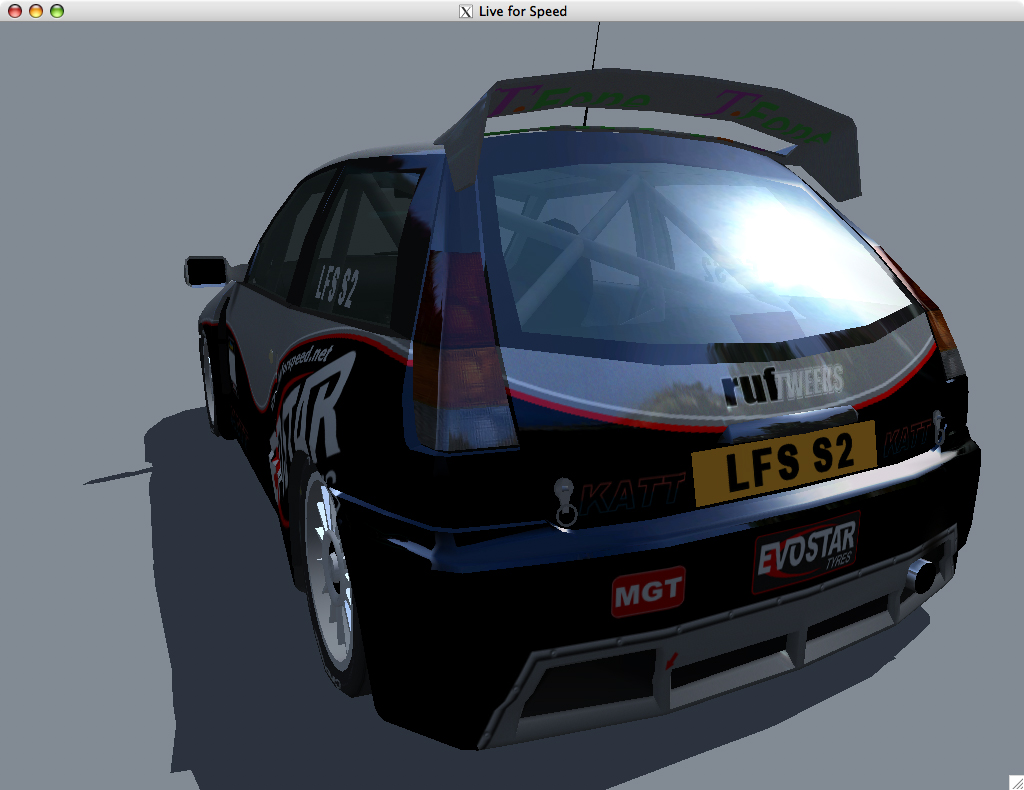The image size is (1024, 790).
Task: Click the LFS S2 text on side window
Action: pos(337,285)
